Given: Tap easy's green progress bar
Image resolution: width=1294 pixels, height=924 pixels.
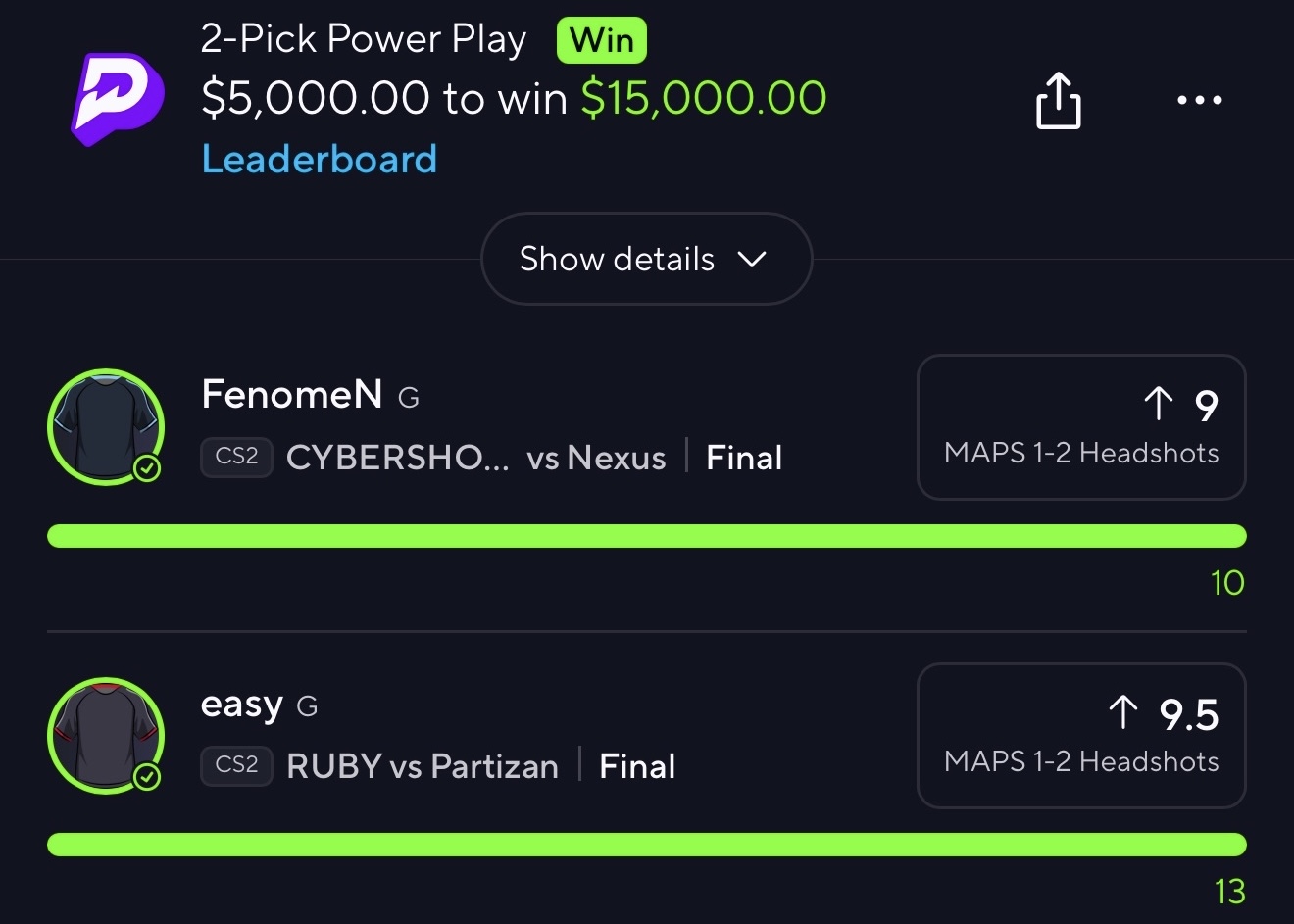Looking at the screenshot, I should (647, 845).
